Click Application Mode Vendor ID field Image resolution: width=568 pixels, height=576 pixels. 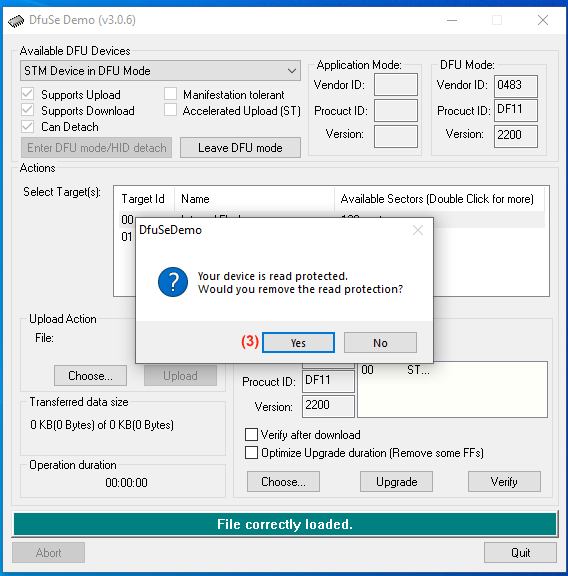pyautogui.click(x=396, y=84)
